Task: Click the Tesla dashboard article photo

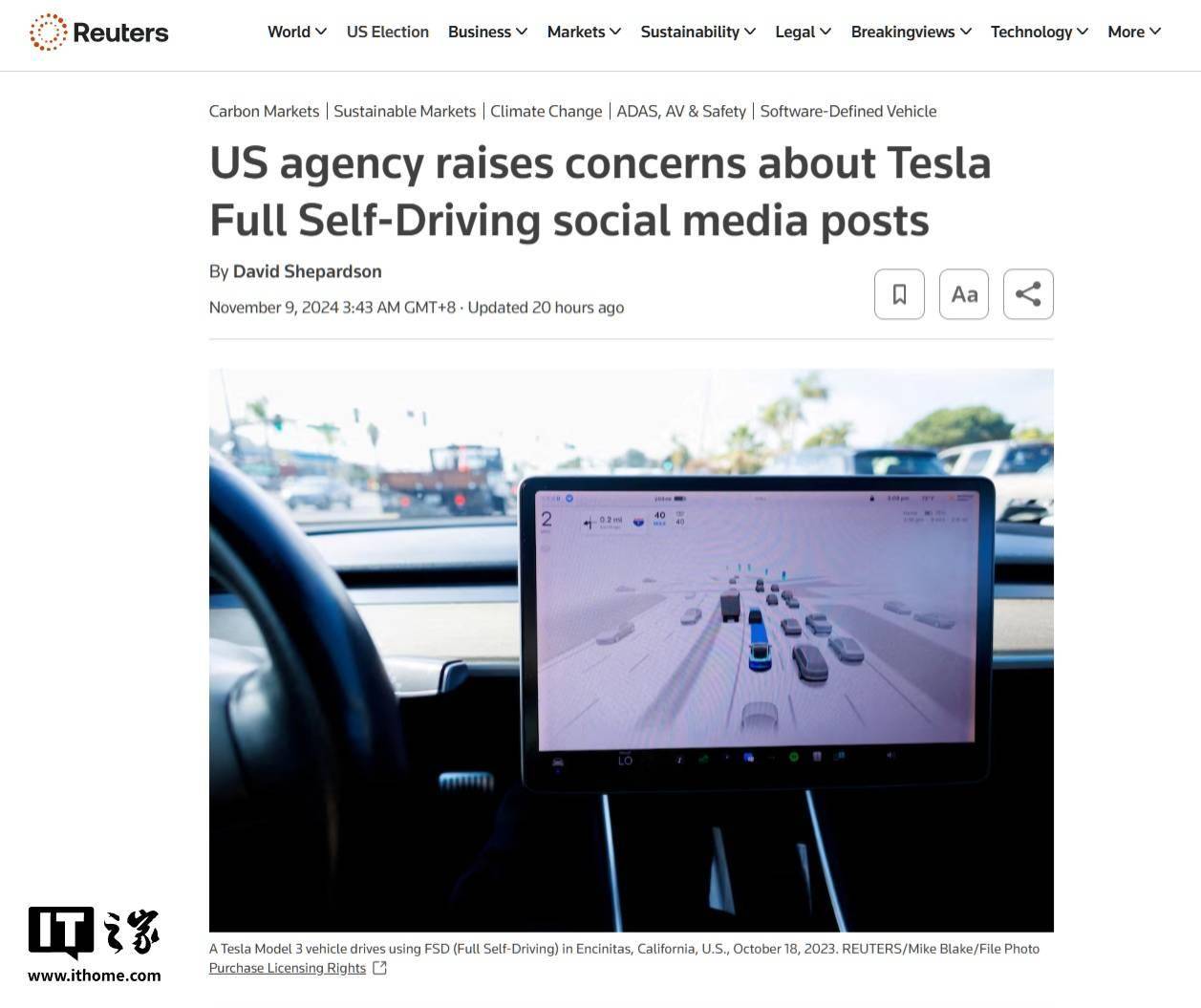Action: [632, 650]
